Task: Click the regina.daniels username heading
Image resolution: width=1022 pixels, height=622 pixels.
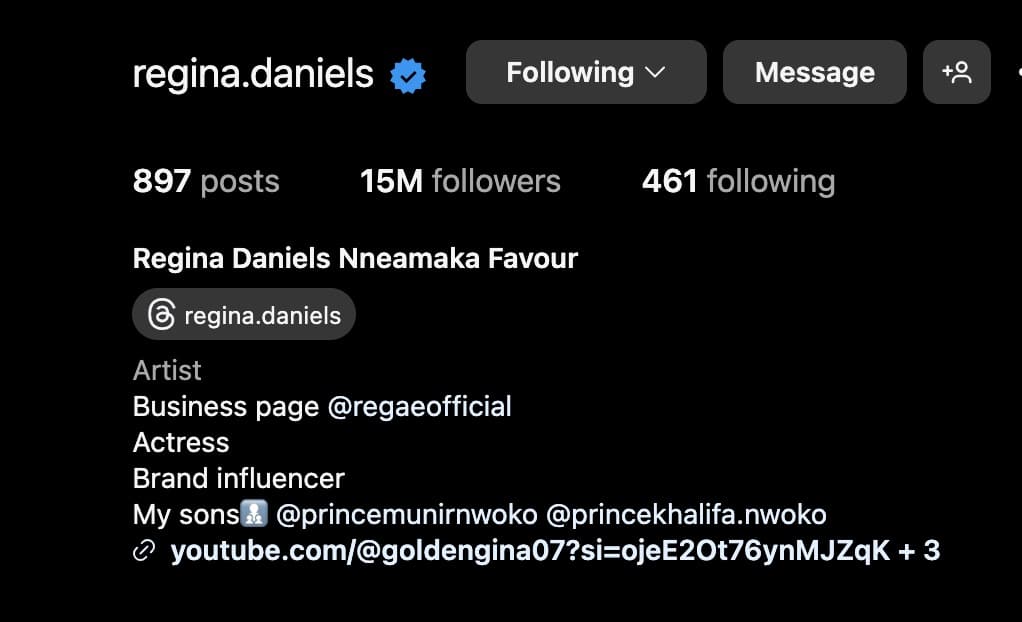Action: coord(253,74)
